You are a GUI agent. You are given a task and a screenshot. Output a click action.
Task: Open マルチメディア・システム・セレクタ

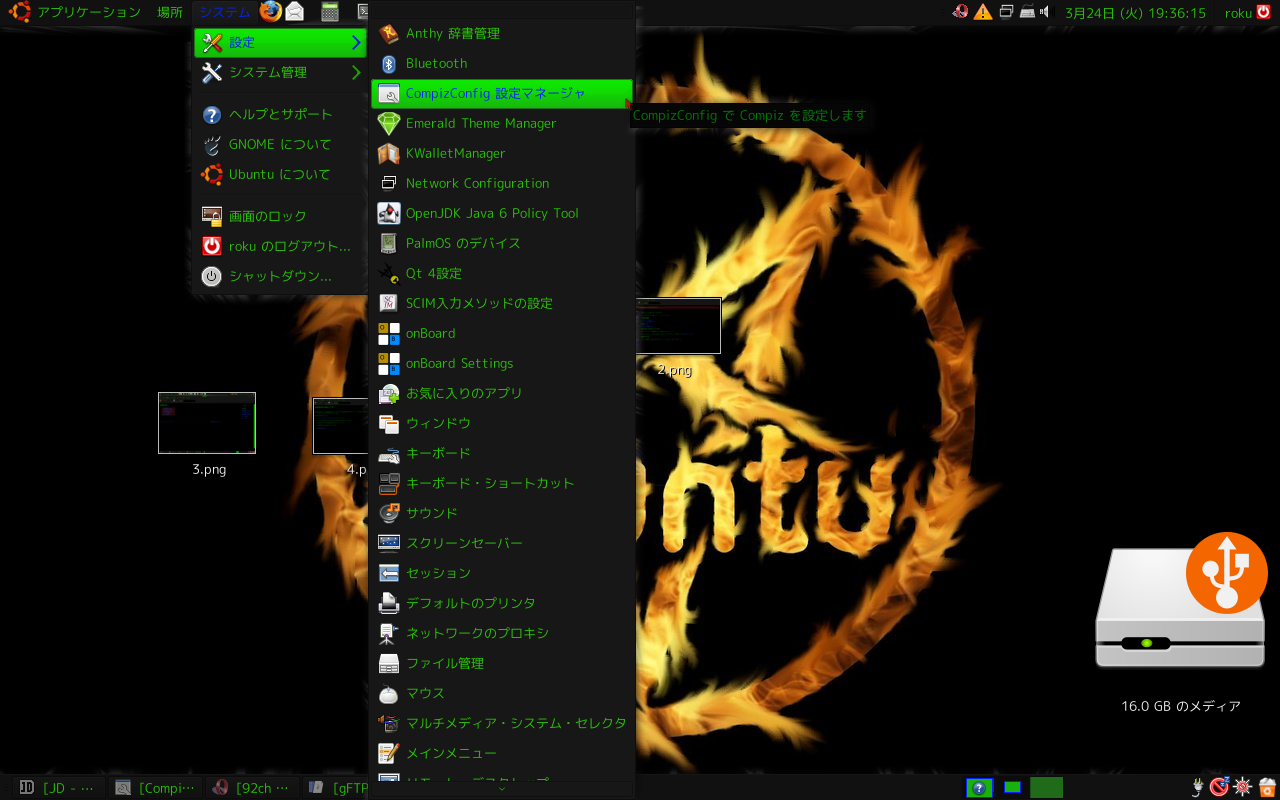[502, 724]
